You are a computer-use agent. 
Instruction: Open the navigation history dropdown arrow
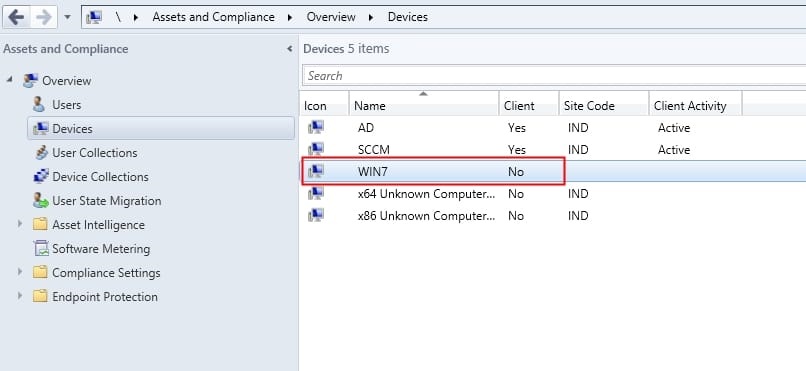68,17
